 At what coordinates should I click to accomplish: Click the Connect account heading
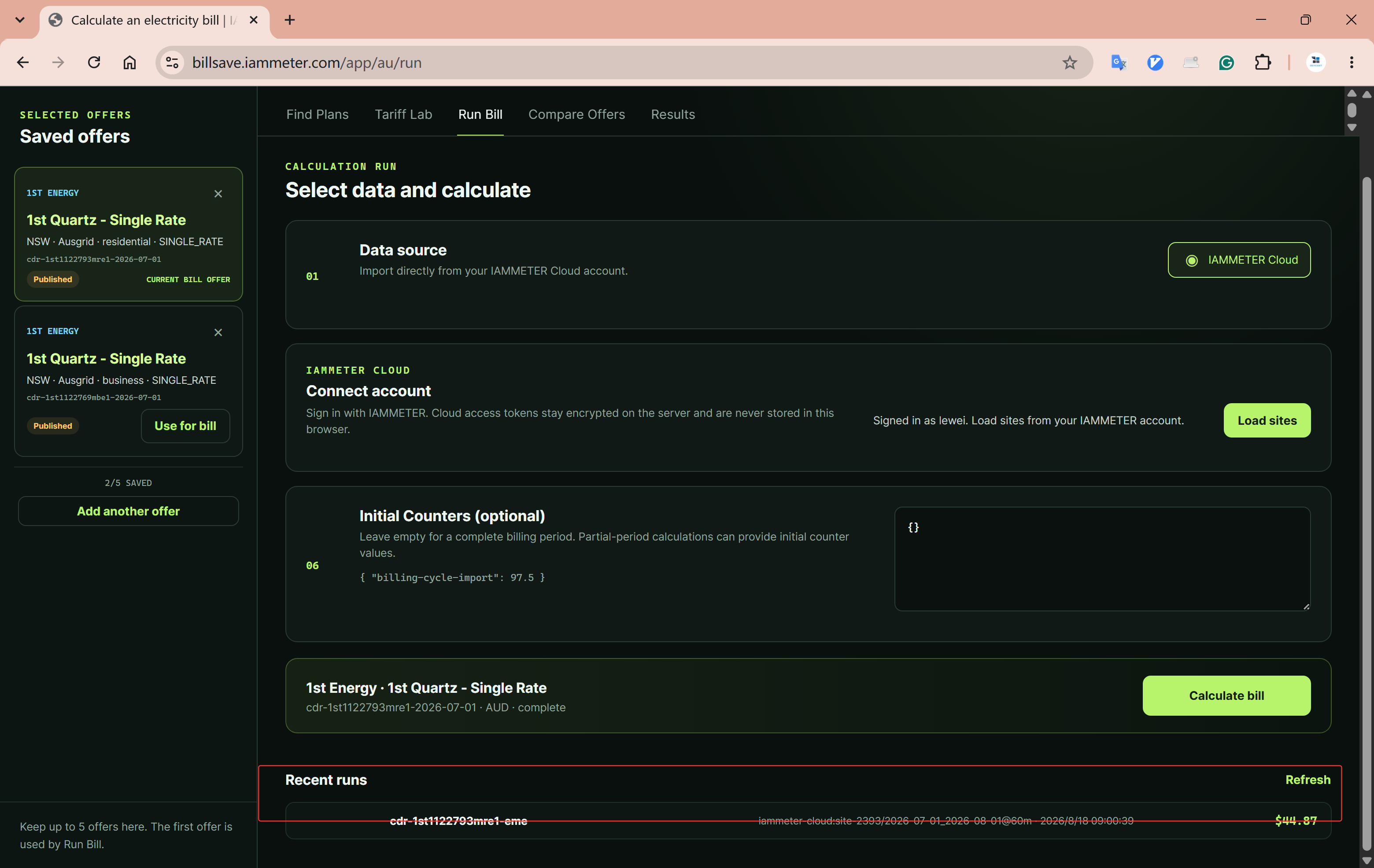pos(369,391)
